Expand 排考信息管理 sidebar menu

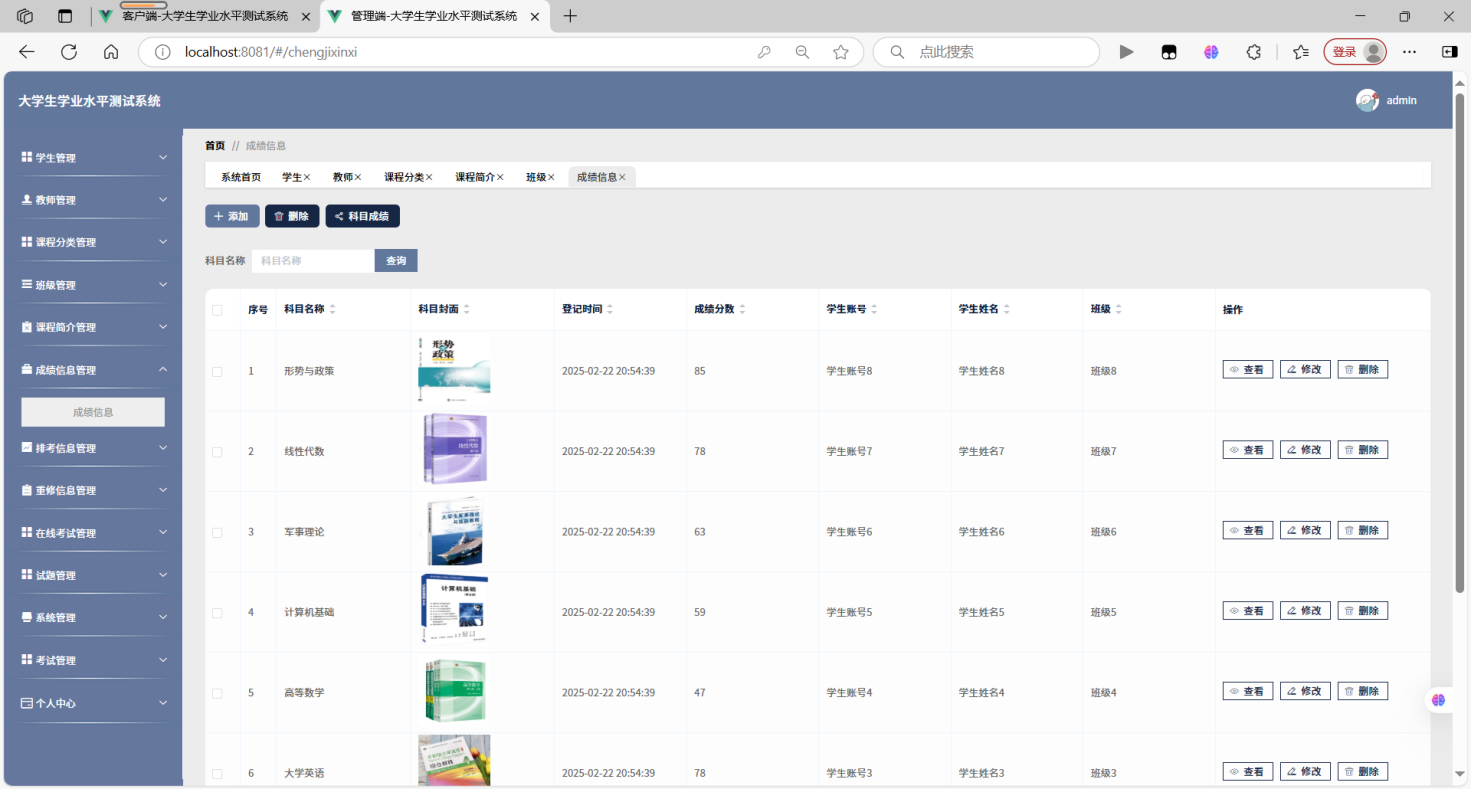94,448
